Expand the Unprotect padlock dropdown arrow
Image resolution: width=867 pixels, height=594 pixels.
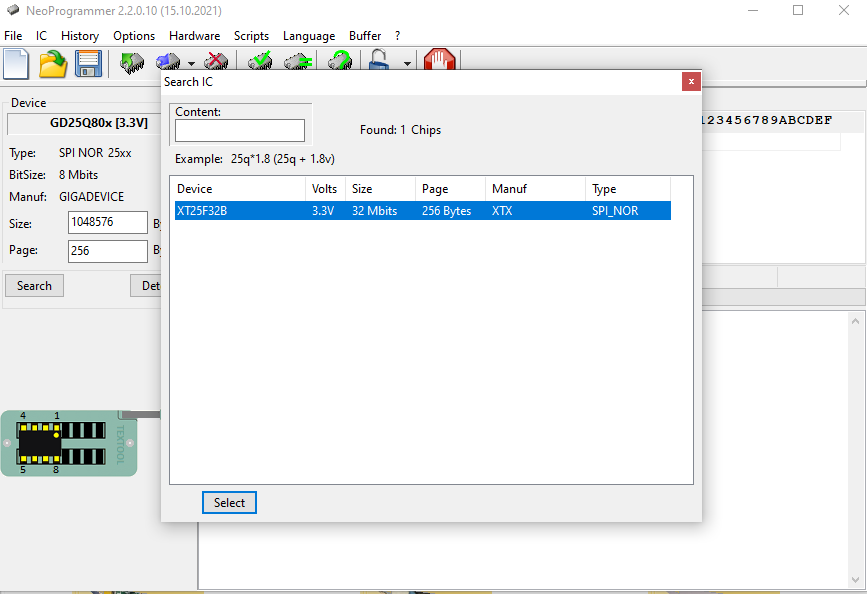(x=408, y=64)
